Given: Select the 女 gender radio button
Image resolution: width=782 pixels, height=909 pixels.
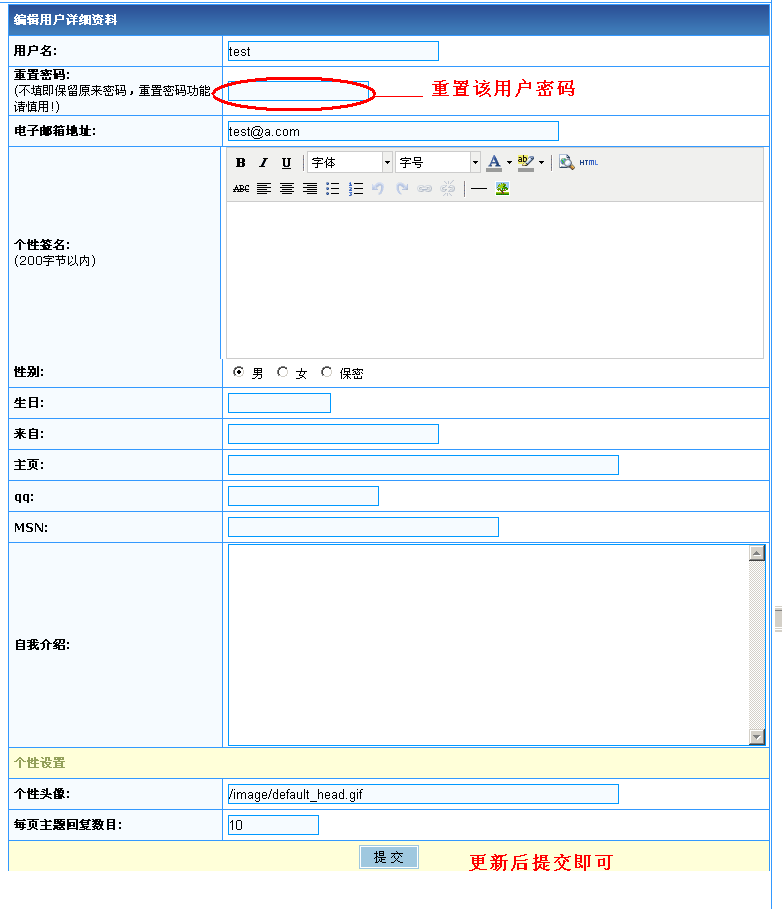Looking at the screenshot, I should [x=282, y=372].
